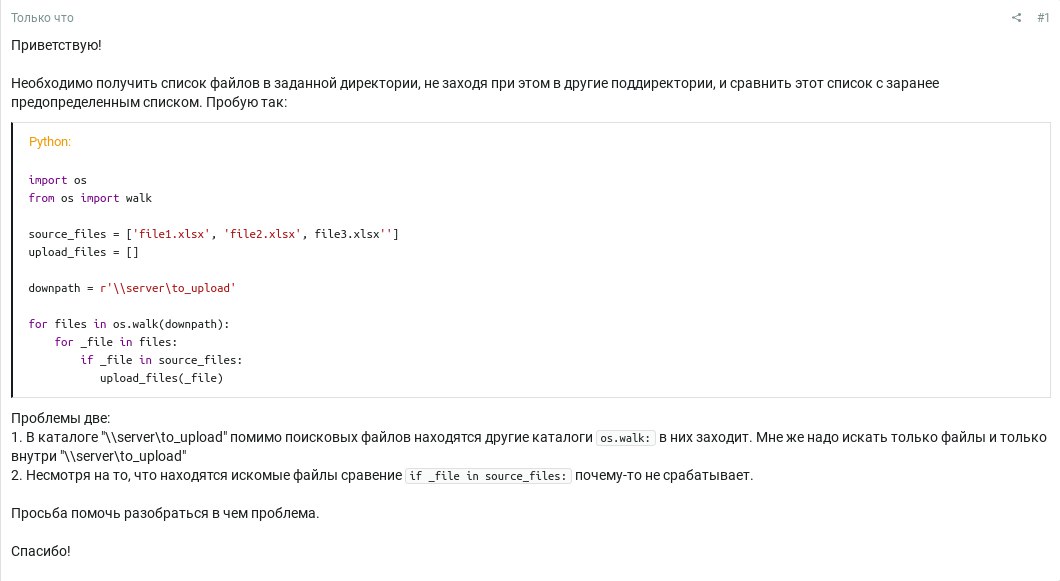Click the 'for files in os.walk(downpath):' line
This screenshot has height=581, width=1060.
[129, 324]
